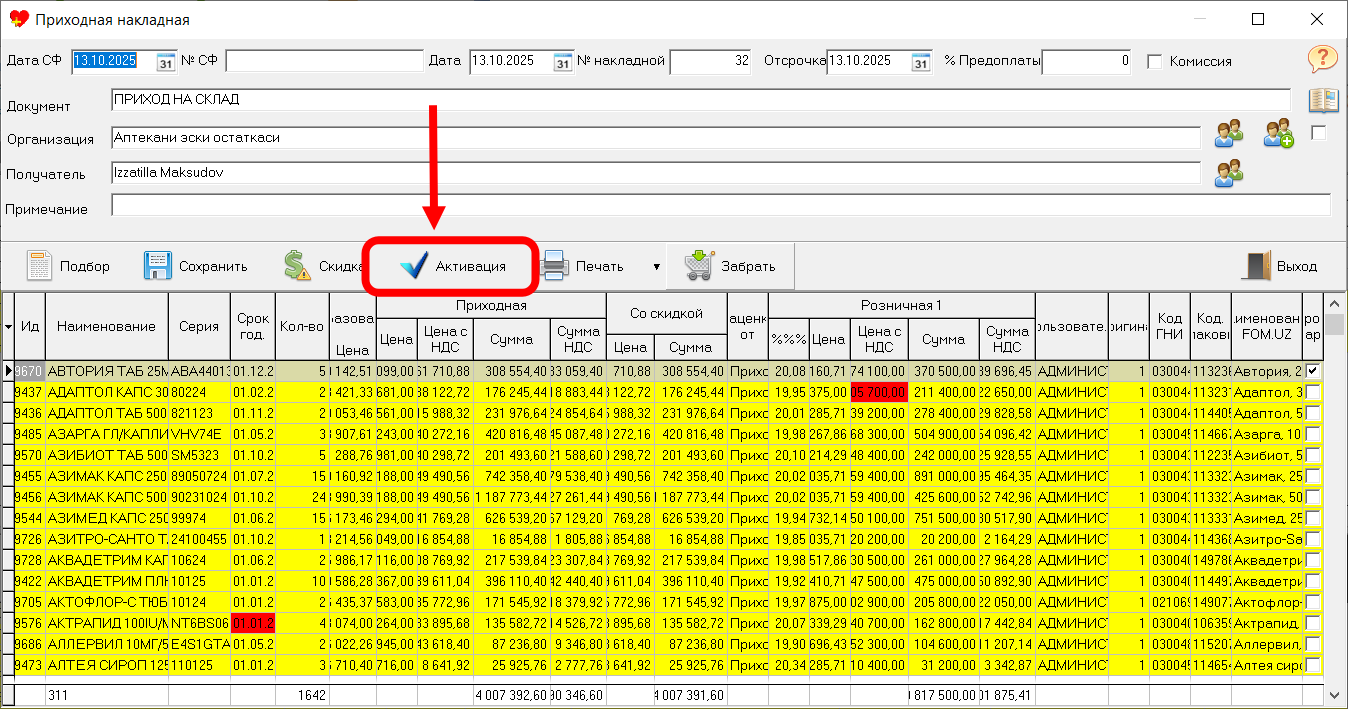
Task: Sort by the Наименование column header
Action: [x=106, y=326]
